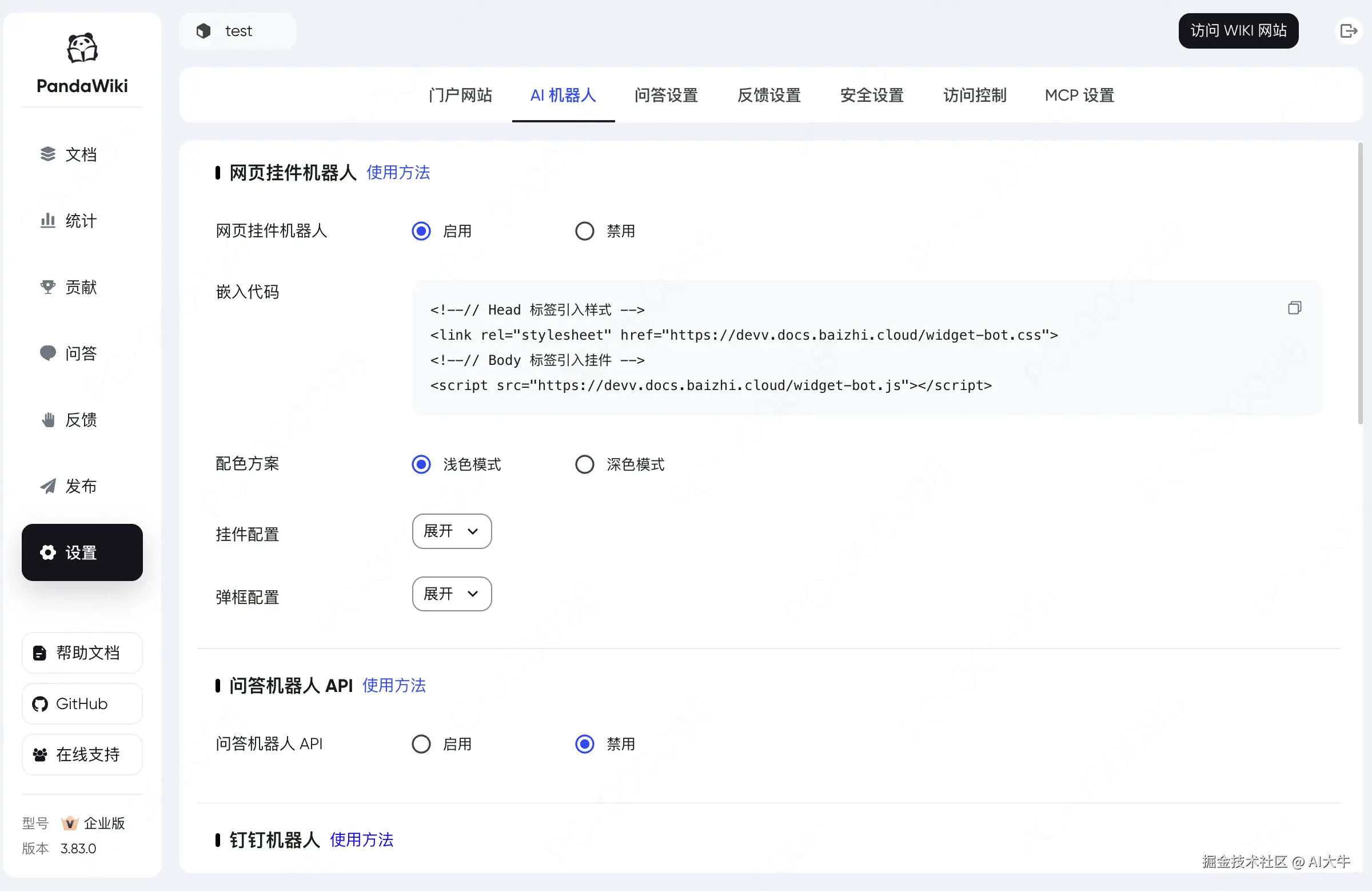Click the 访问 WIKI 网站 button
The width and height of the screenshot is (1372, 891).
(1238, 30)
